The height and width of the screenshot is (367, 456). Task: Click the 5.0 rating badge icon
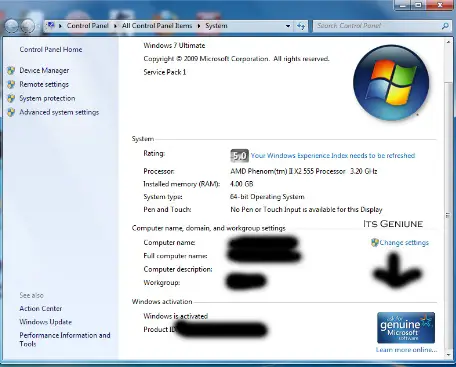pos(239,156)
